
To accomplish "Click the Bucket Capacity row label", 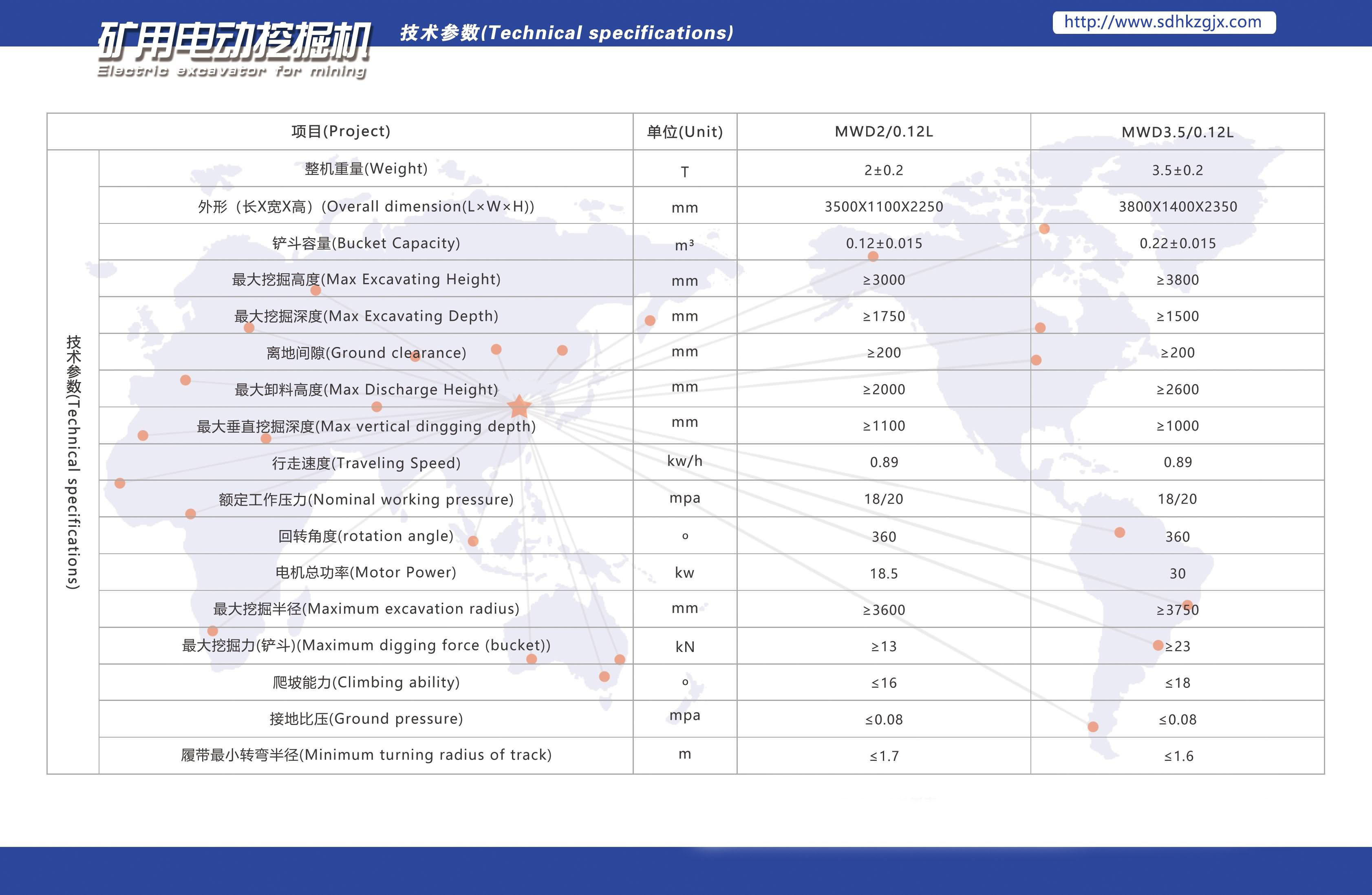I will tap(366, 243).
